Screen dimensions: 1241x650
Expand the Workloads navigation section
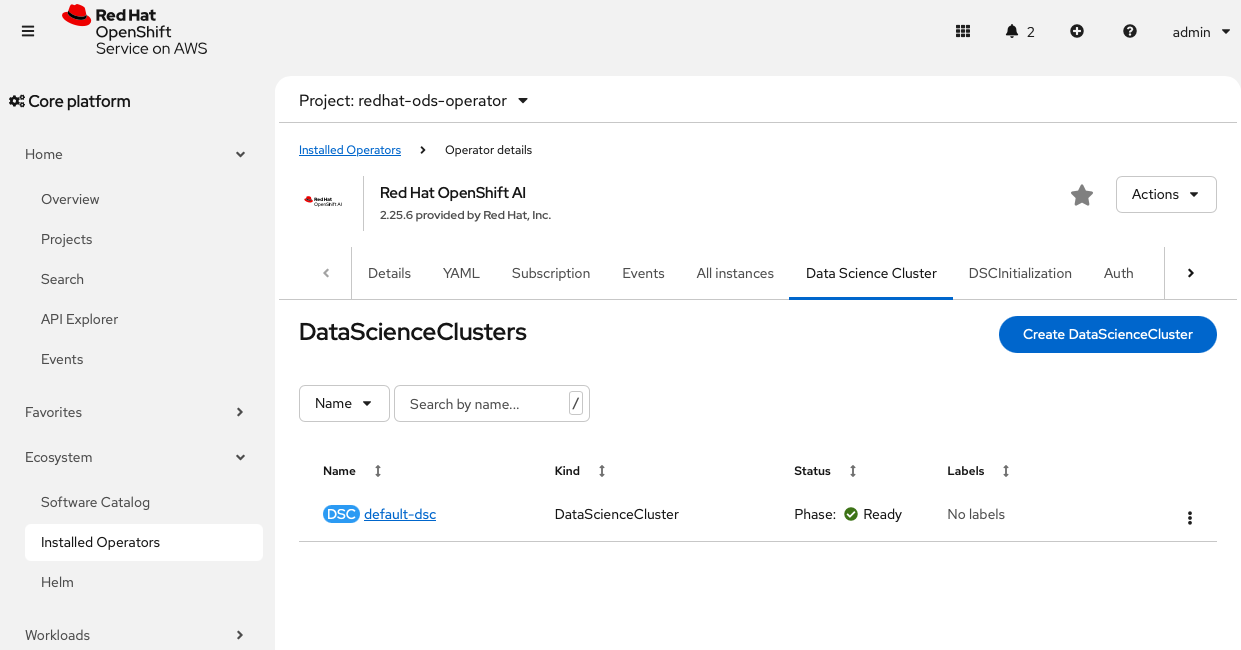point(137,635)
